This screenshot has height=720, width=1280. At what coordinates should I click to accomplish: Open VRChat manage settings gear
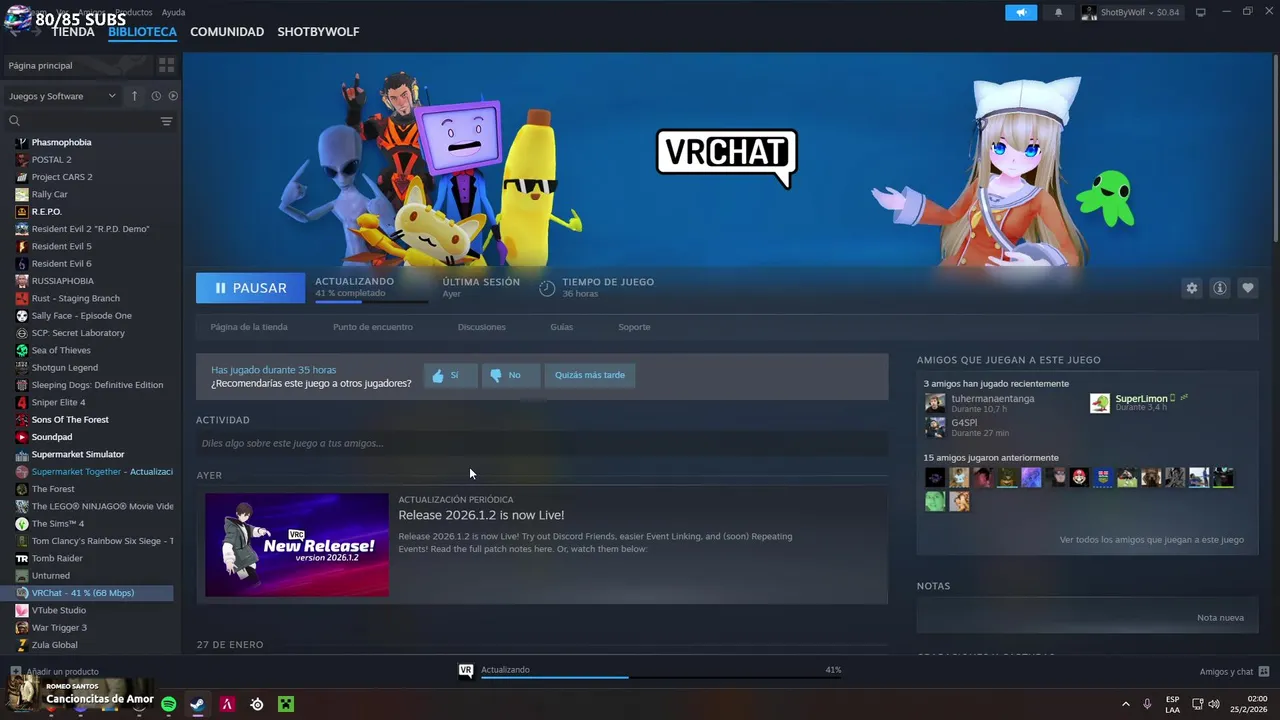(1191, 288)
